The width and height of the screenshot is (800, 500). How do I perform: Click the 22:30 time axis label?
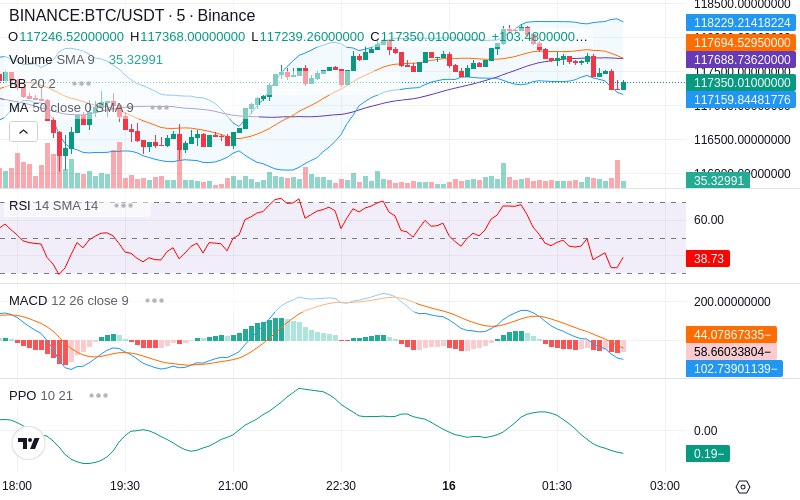coord(341,486)
